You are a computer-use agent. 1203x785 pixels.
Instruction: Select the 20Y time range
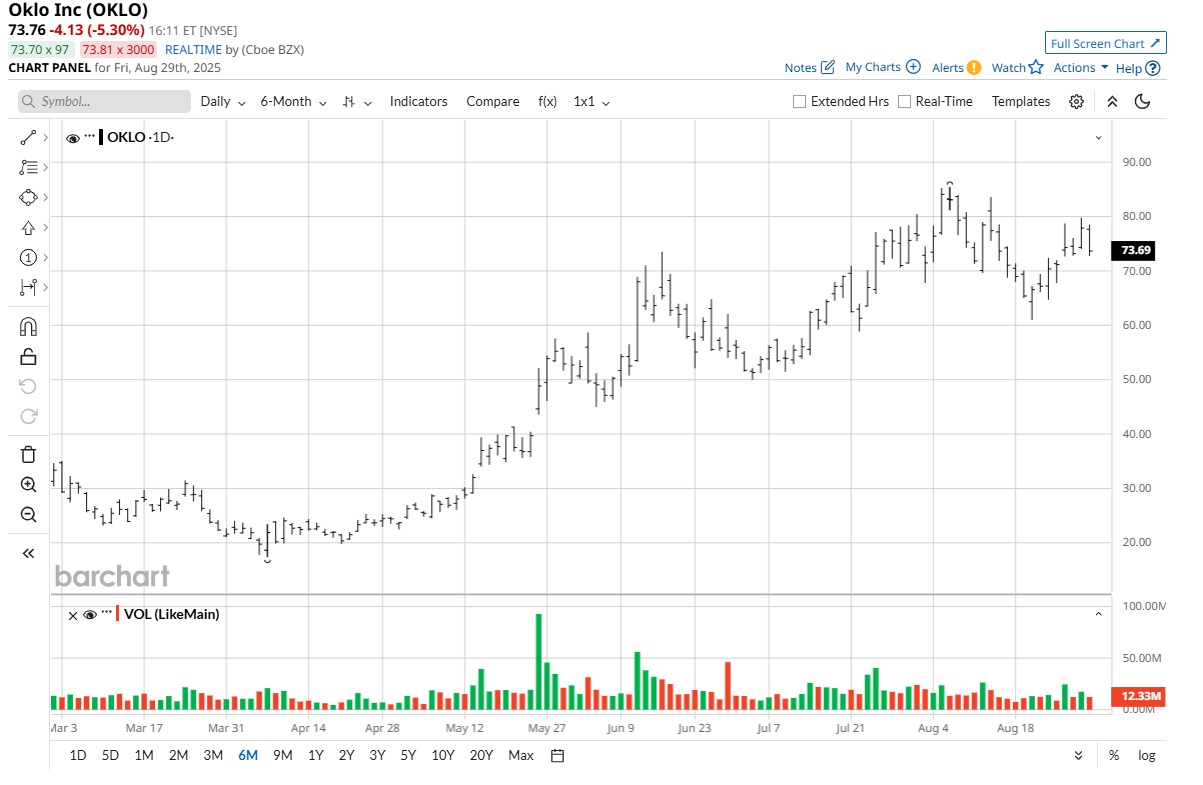tap(481, 755)
